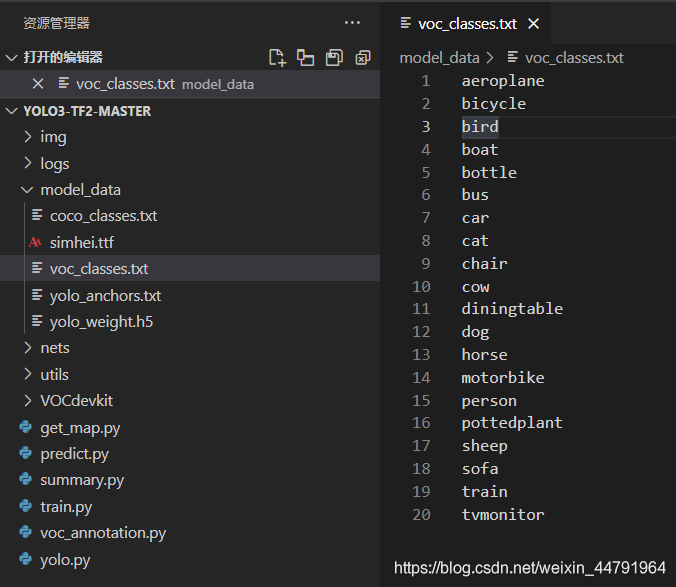Click the text 'bus' on line 6
The width and height of the screenshot is (676, 587).
(x=476, y=195)
